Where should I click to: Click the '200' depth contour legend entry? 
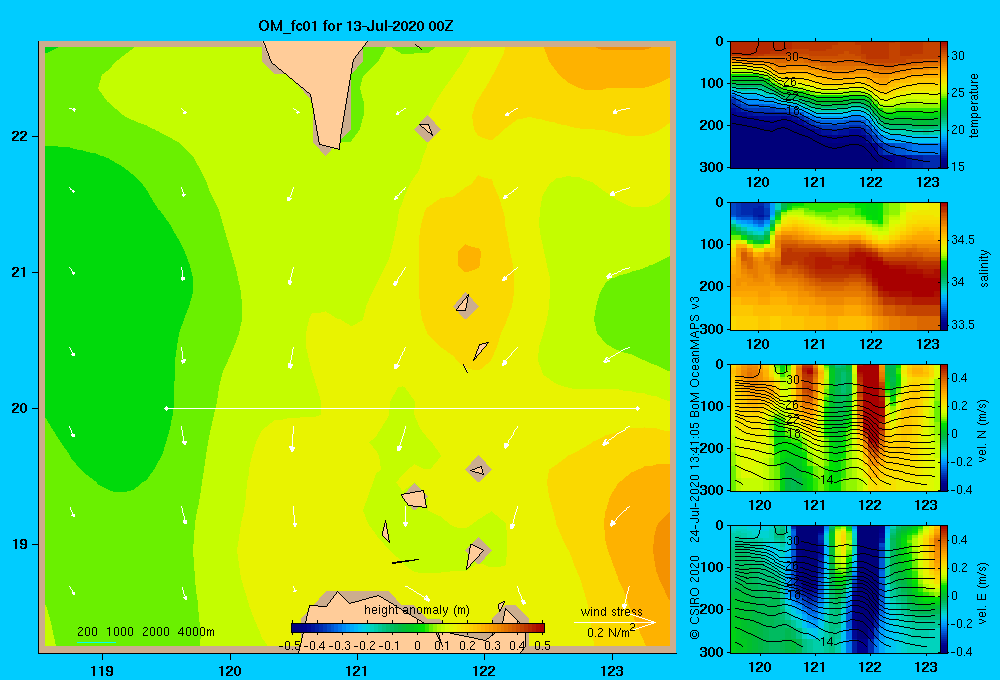[x=87, y=632]
